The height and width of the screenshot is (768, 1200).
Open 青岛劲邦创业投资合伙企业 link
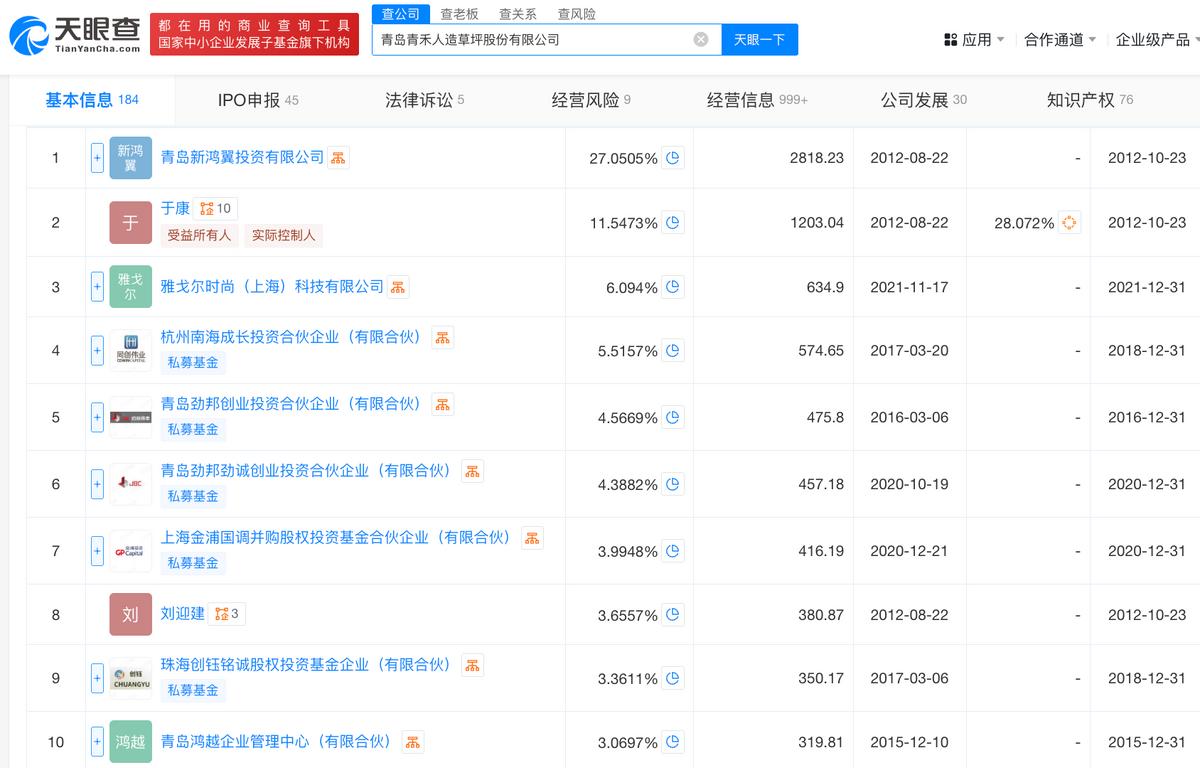[x=293, y=404]
